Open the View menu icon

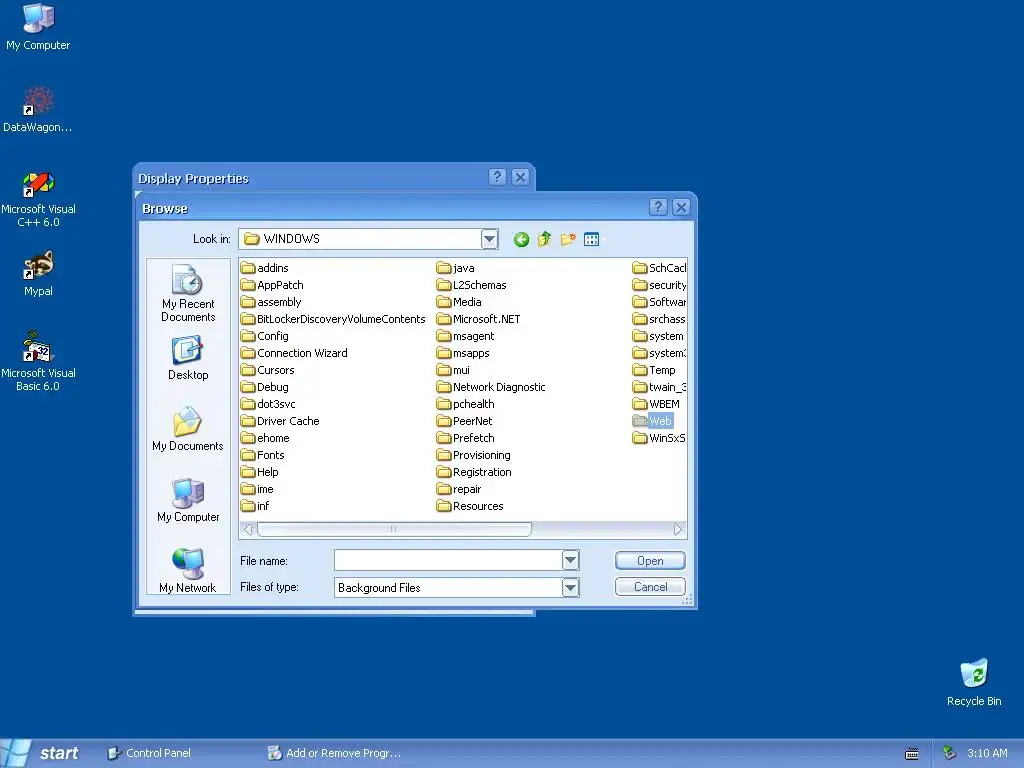point(592,240)
